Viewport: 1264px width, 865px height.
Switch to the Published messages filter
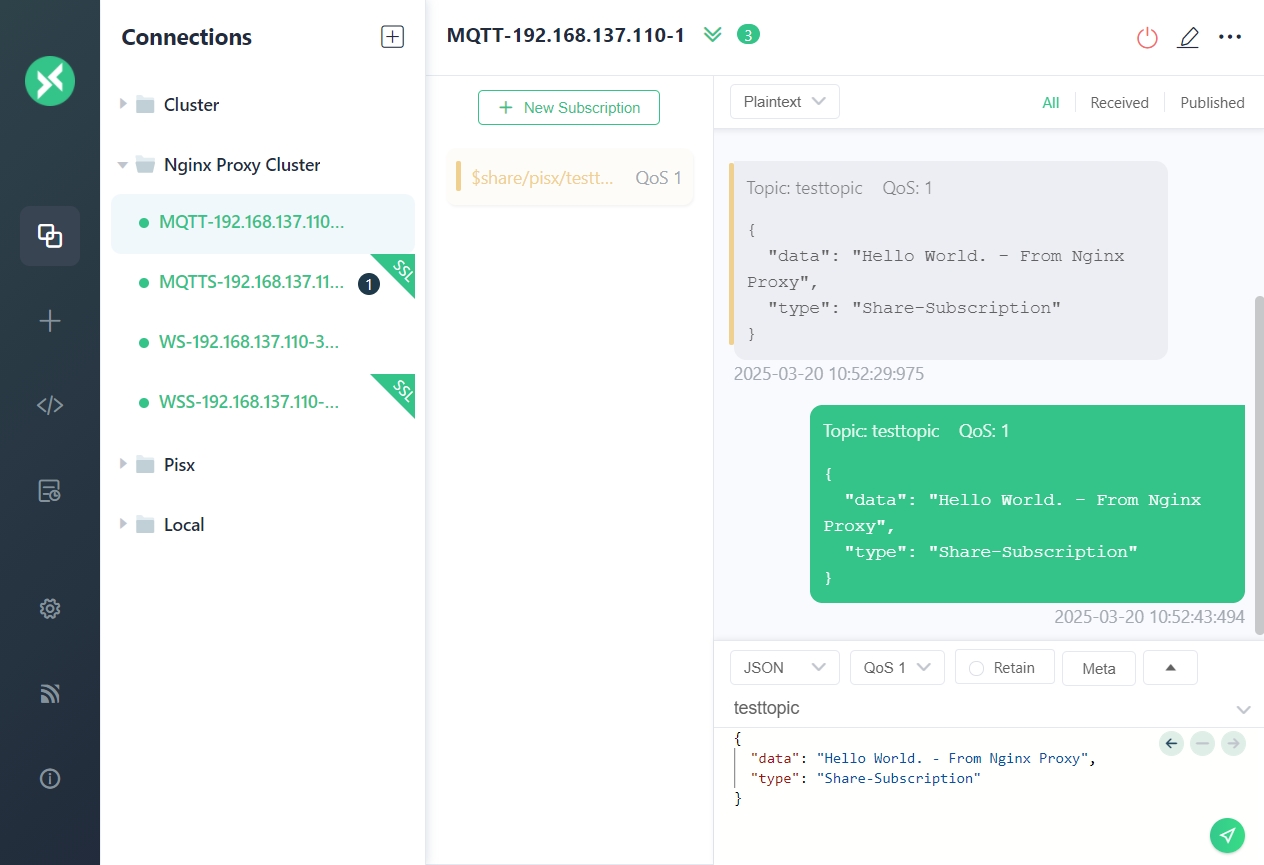click(1212, 102)
